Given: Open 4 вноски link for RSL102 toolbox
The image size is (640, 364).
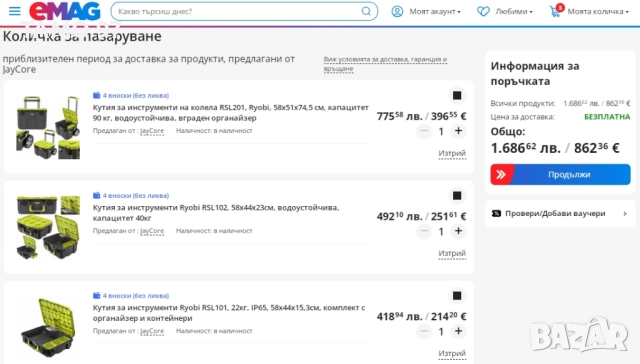Looking at the screenshot, I should pos(136,195).
